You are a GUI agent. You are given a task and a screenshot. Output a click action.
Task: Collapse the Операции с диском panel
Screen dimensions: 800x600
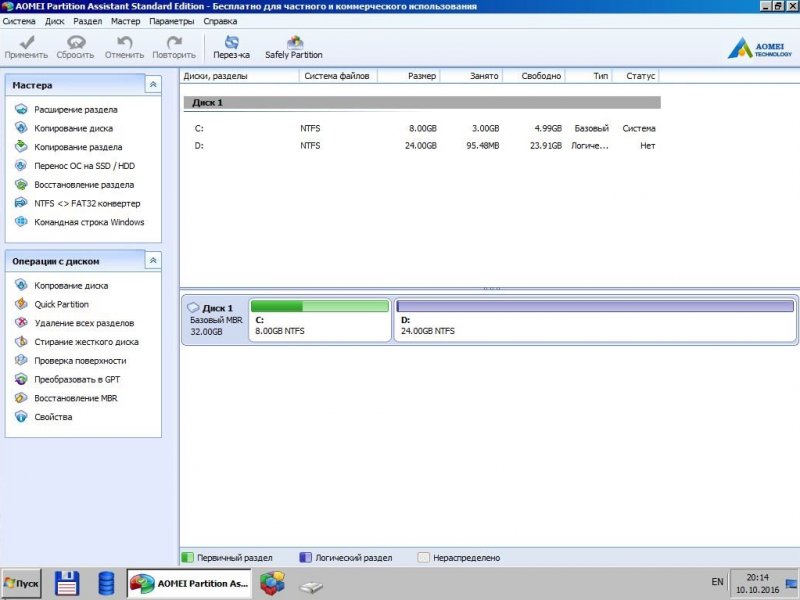(153, 261)
